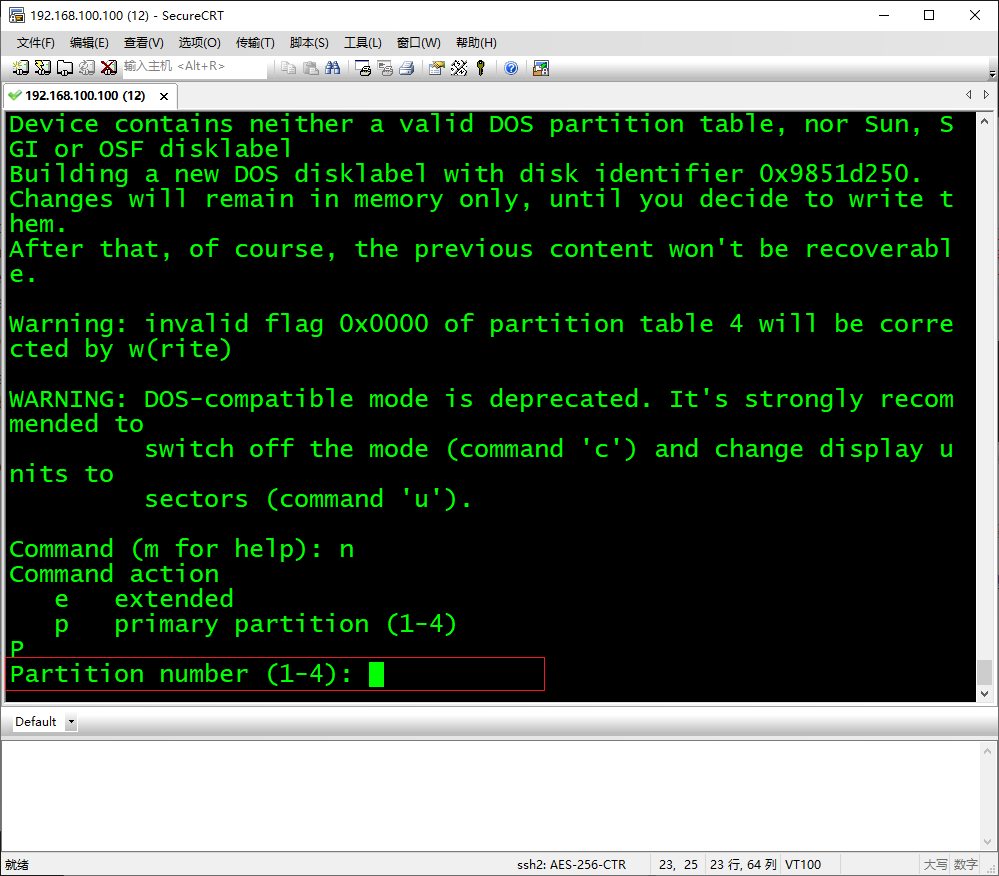999x876 pixels.
Task: Click the ssh2: AES-256-CTR status text
Action: [x=571, y=865]
